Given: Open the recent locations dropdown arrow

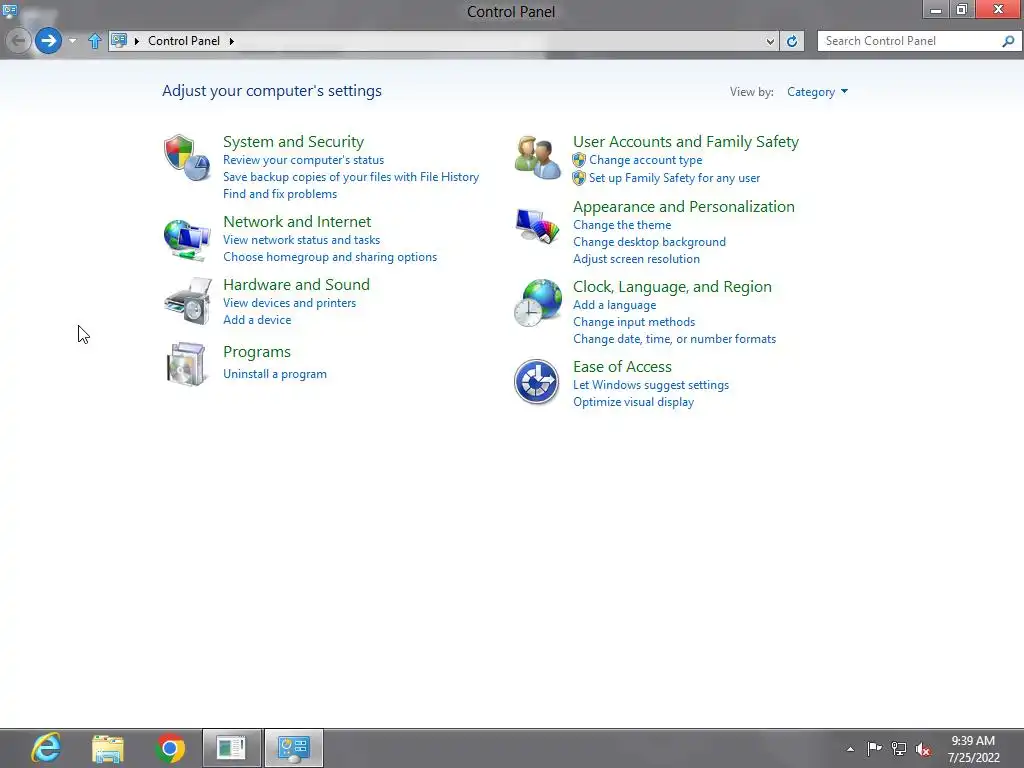Looking at the screenshot, I should point(72,41).
